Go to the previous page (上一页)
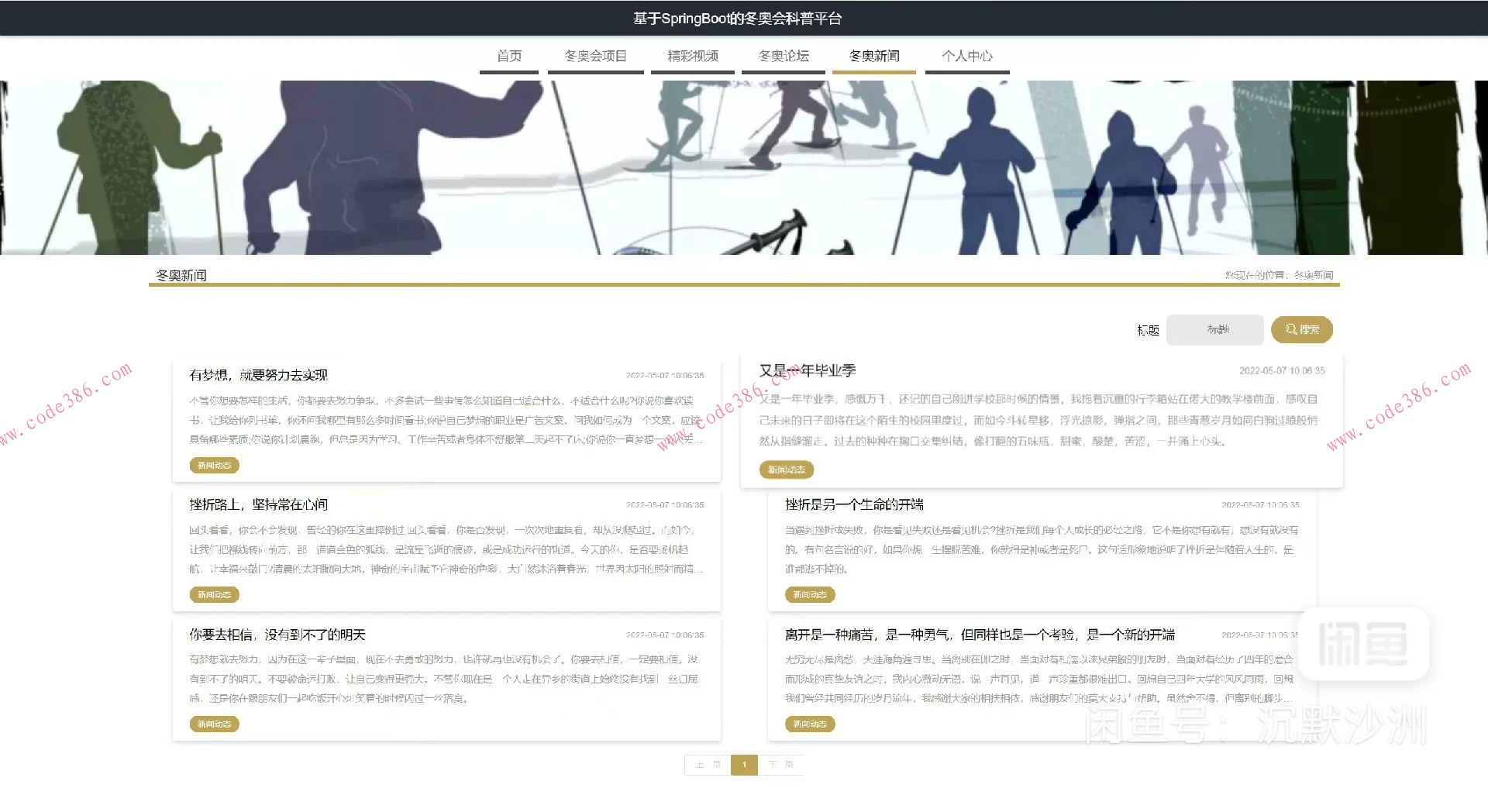 click(707, 765)
